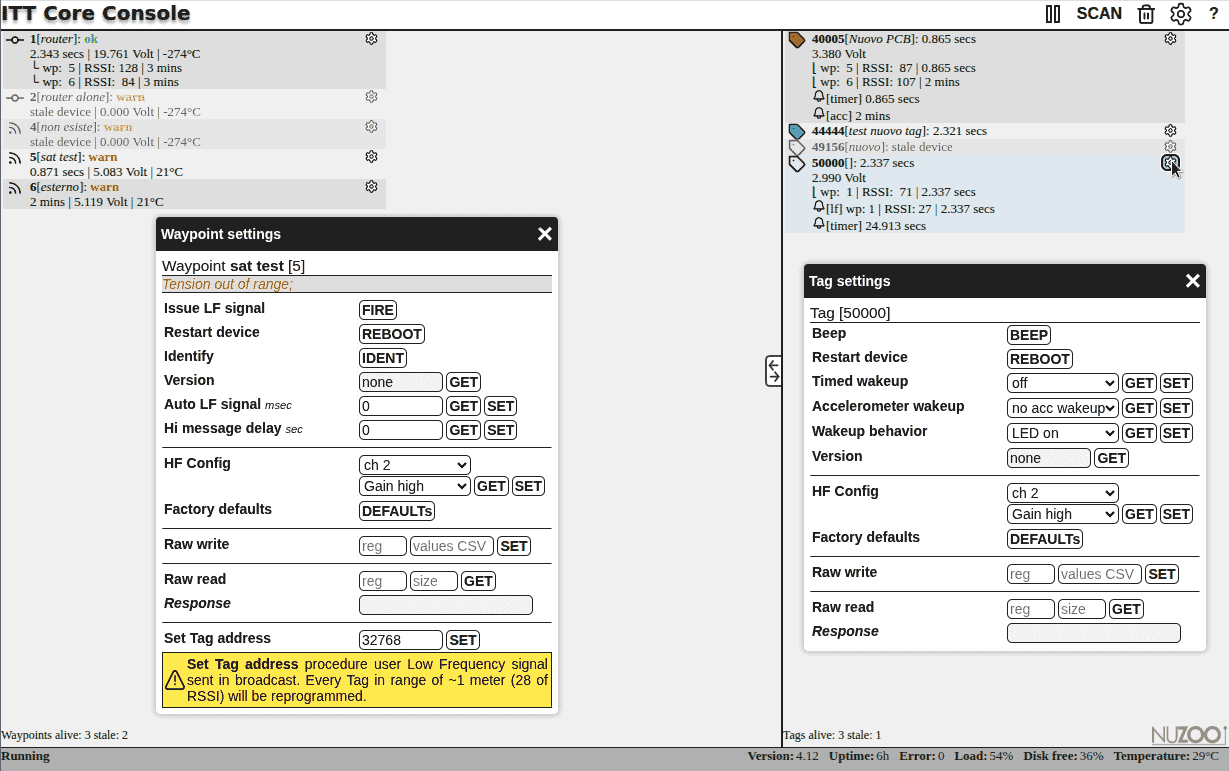Open Wakeup behavior LED on dropdown

pyautogui.click(x=1063, y=433)
